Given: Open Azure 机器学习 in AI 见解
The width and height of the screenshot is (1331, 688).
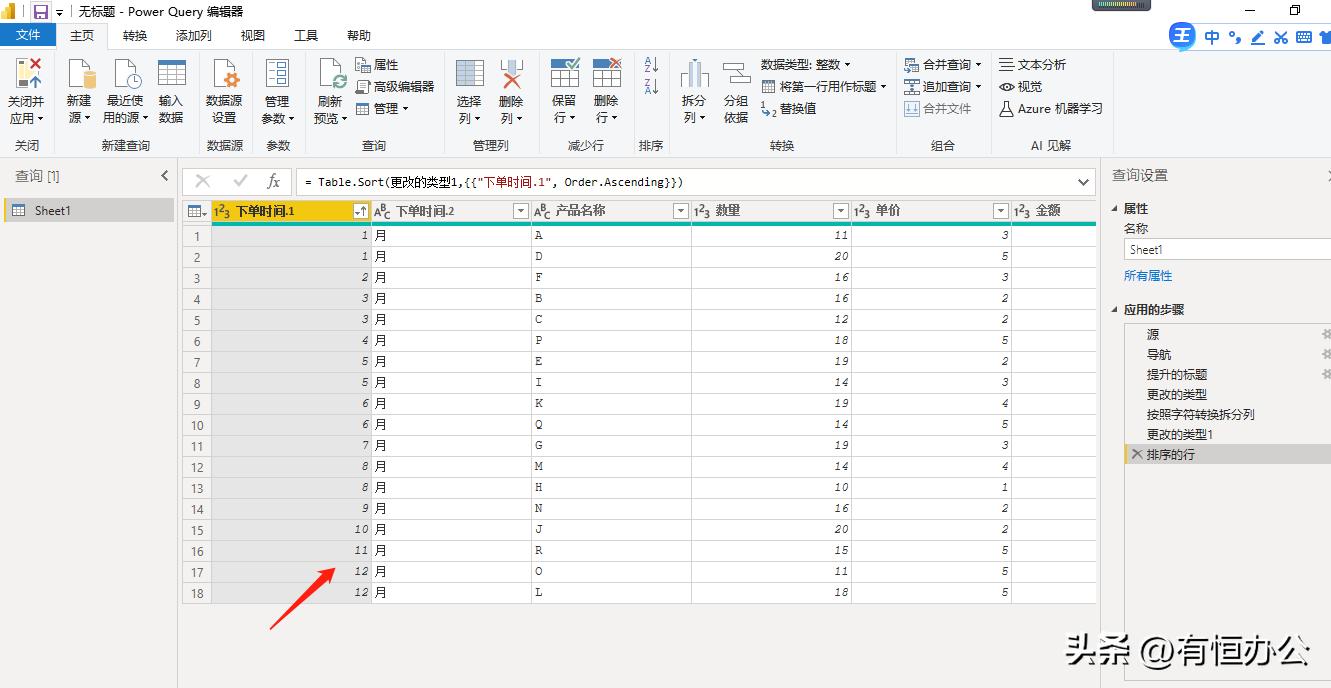Looking at the screenshot, I should point(1050,109).
